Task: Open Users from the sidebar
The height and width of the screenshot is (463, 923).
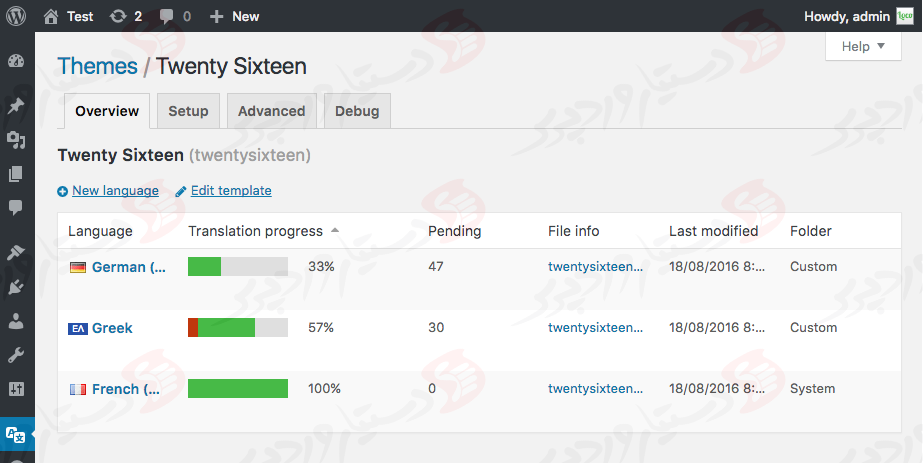Action: pyautogui.click(x=16, y=321)
